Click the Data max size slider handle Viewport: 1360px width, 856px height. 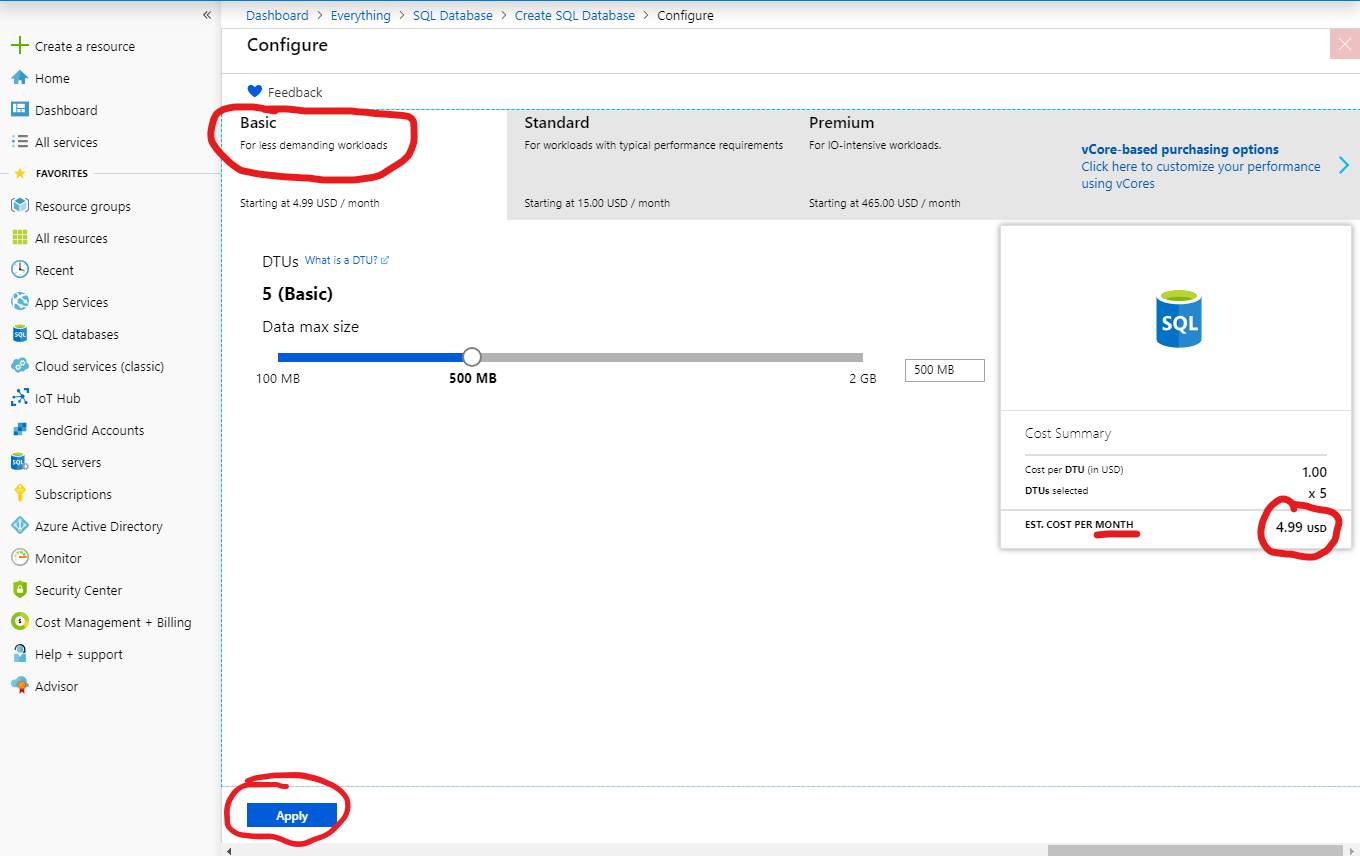tap(472, 357)
